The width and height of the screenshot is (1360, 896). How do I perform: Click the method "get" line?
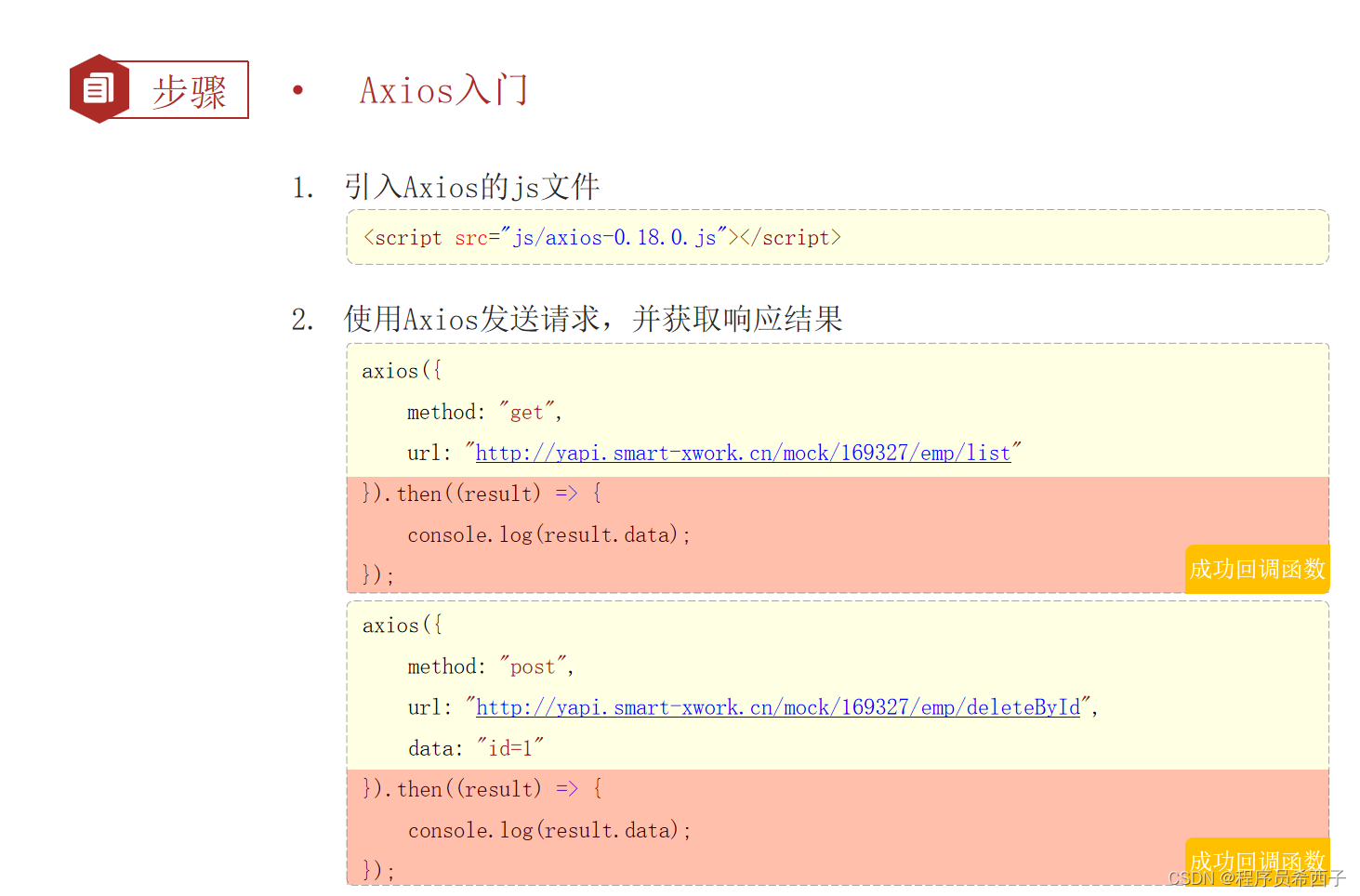(x=484, y=412)
